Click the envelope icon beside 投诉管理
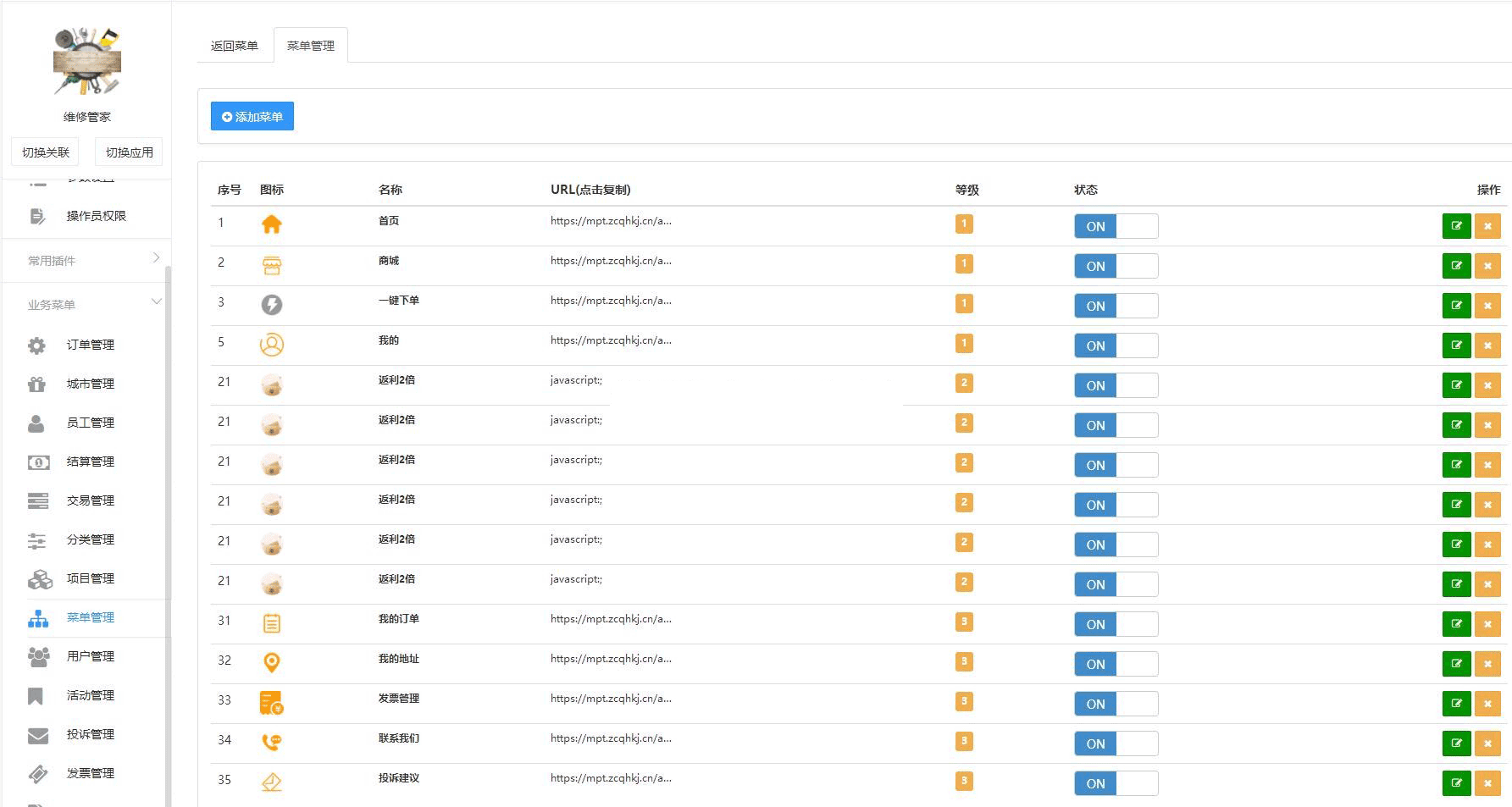The image size is (1512, 807). click(38, 735)
